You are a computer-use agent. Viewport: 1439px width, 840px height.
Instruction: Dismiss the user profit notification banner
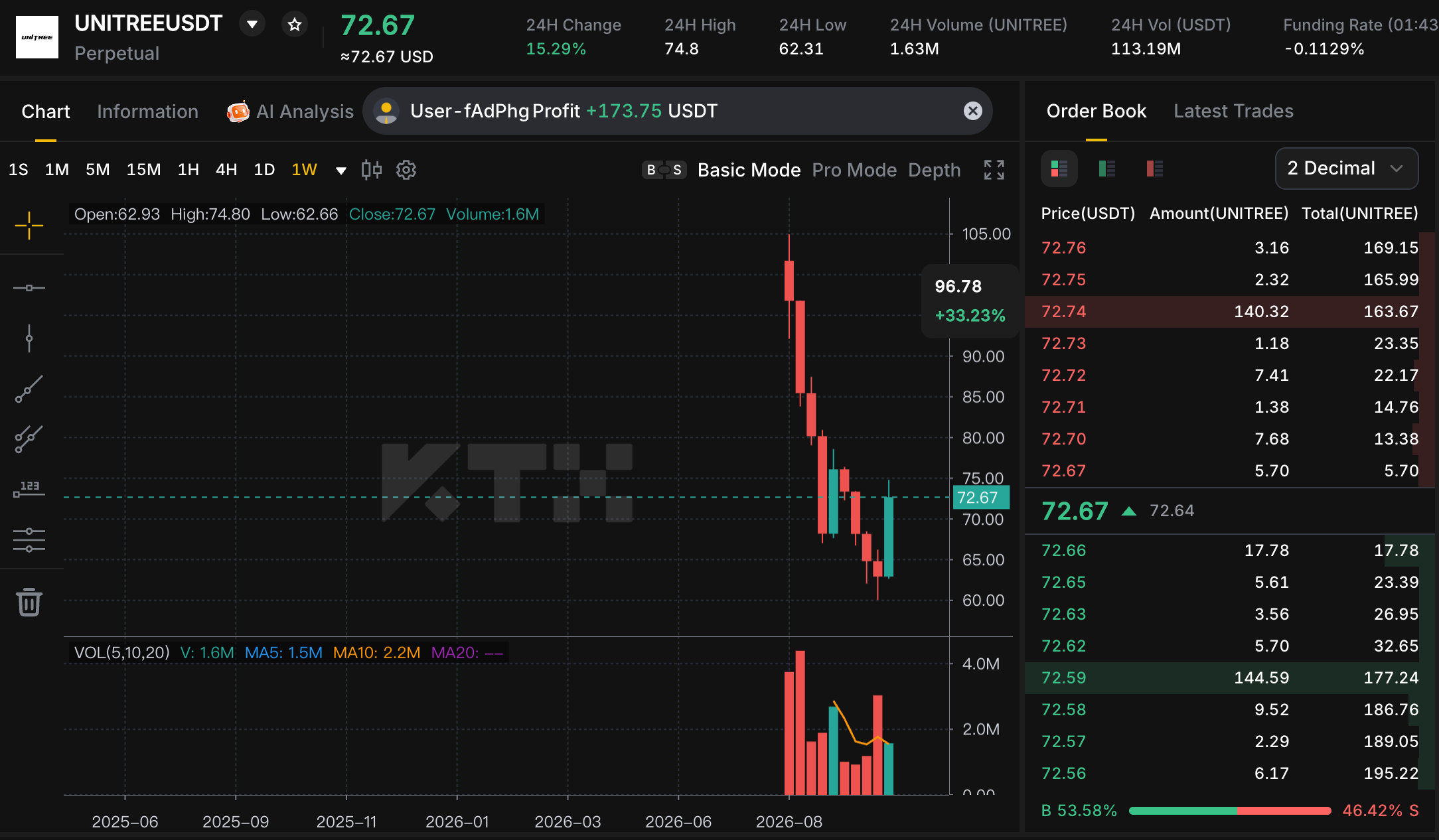(x=973, y=111)
